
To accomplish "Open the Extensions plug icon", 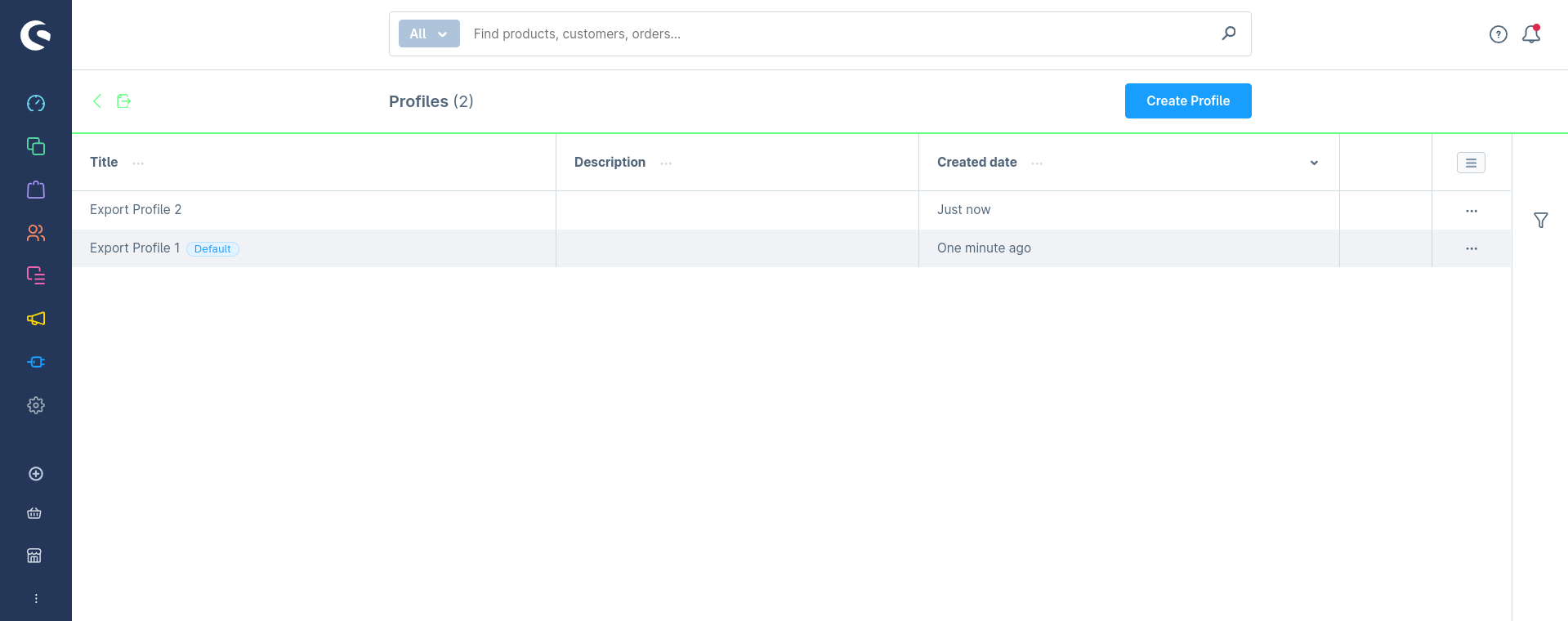I will point(36,362).
